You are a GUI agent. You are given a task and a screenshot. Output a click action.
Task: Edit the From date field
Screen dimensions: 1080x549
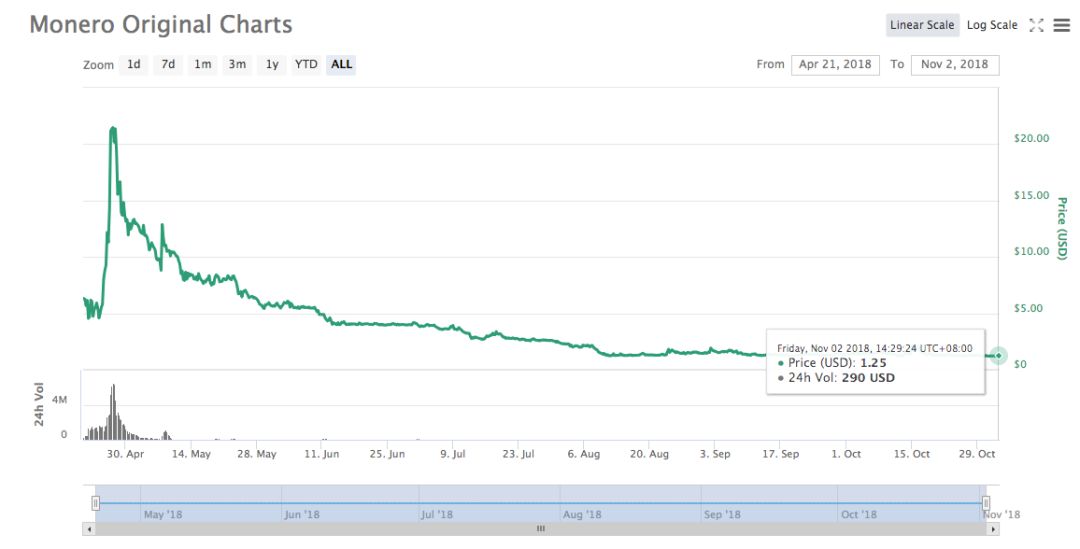(x=835, y=65)
